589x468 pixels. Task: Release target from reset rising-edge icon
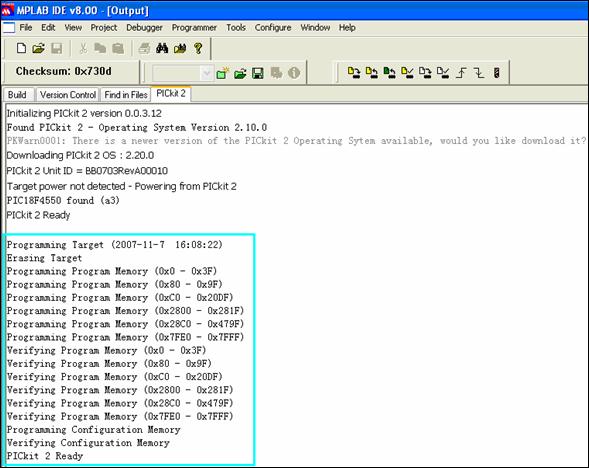point(461,72)
